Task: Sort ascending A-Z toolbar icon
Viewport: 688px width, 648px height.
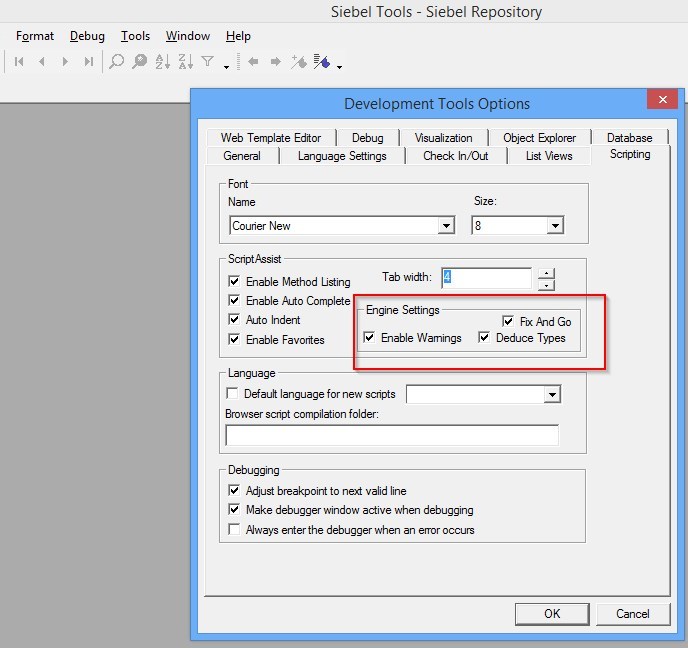Action: (x=162, y=62)
